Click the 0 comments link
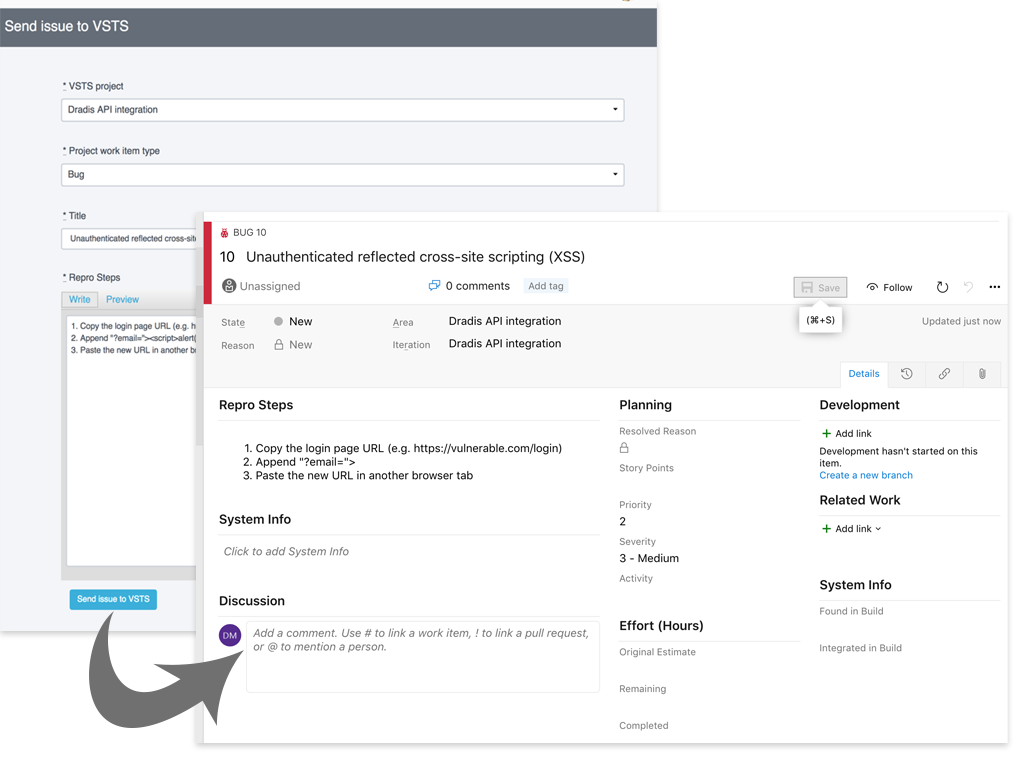Viewport: 1024px width, 768px height. (477, 286)
